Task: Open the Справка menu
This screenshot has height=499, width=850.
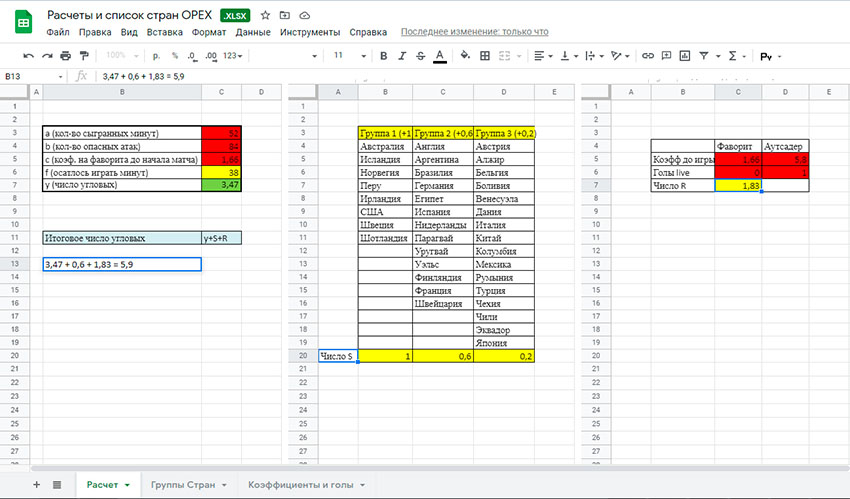Action: [368, 32]
